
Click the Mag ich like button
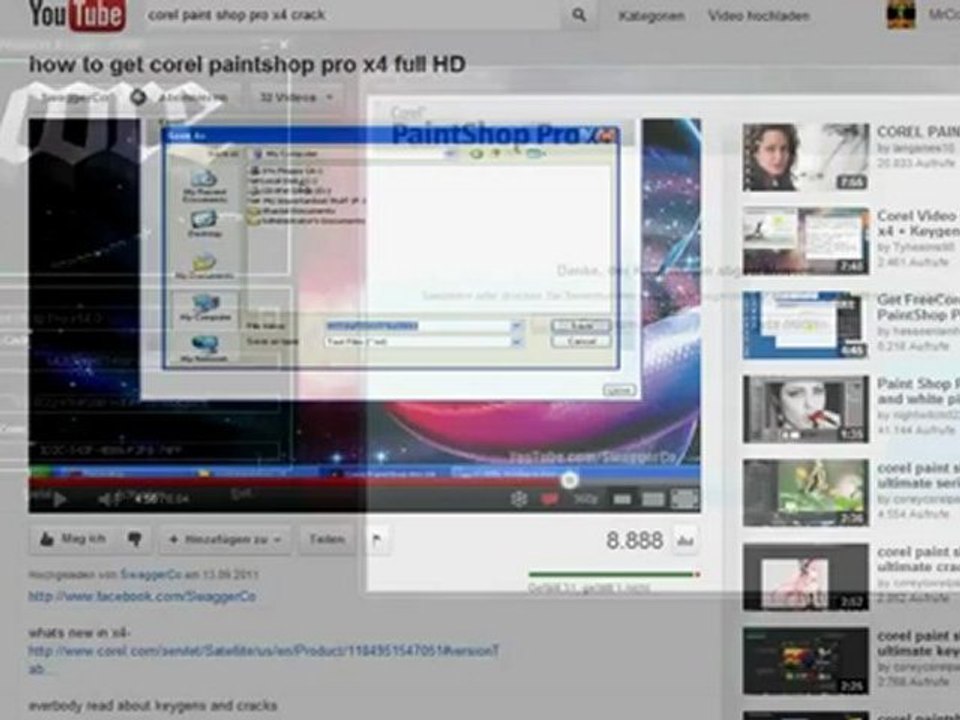coord(73,539)
